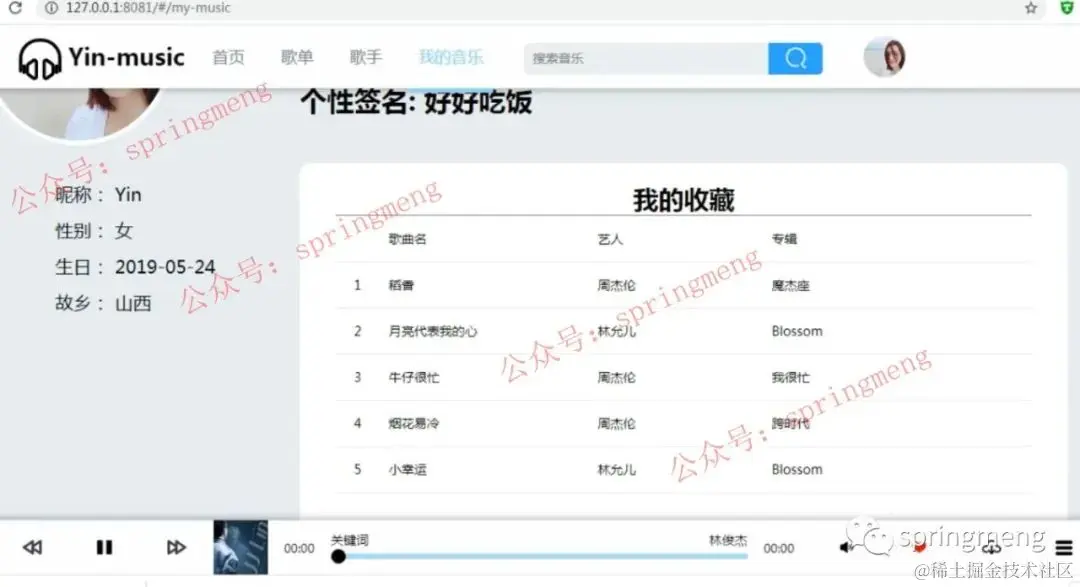The image size is (1080, 587).
Task: Click the album cover thumbnail in player
Action: pyautogui.click(x=240, y=548)
